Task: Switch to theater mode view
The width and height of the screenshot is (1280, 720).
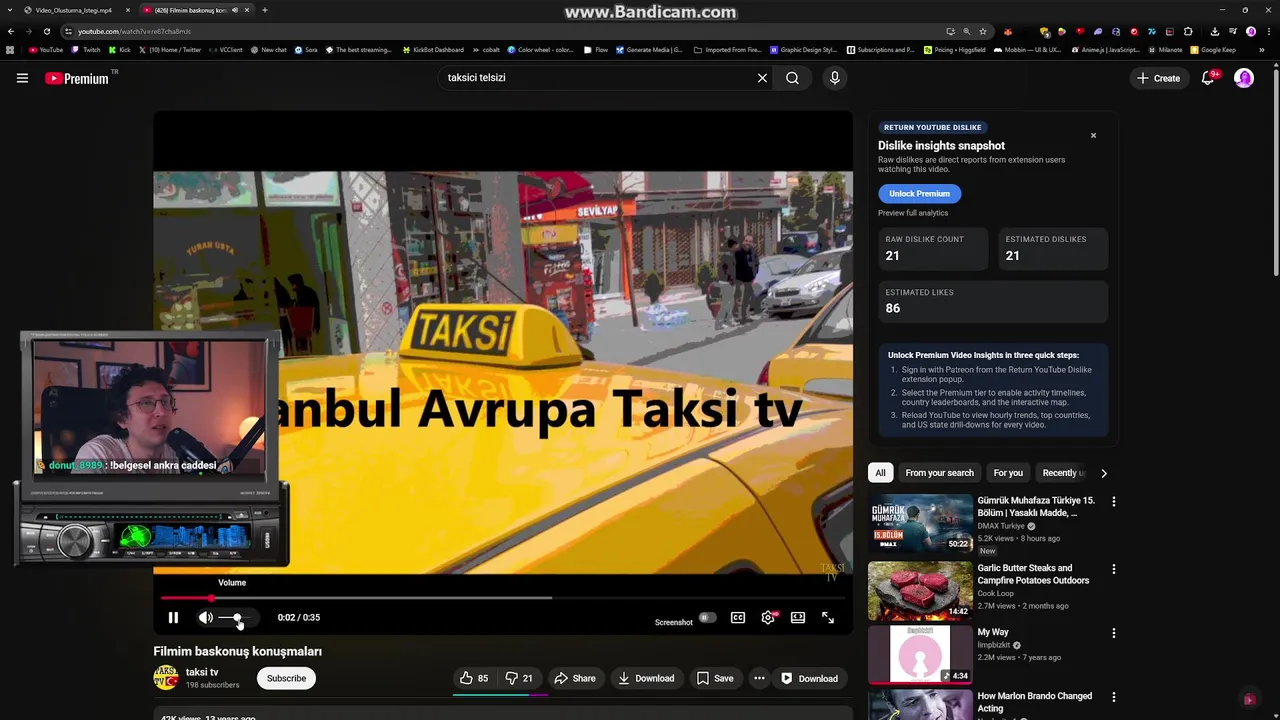Action: click(x=798, y=618)
